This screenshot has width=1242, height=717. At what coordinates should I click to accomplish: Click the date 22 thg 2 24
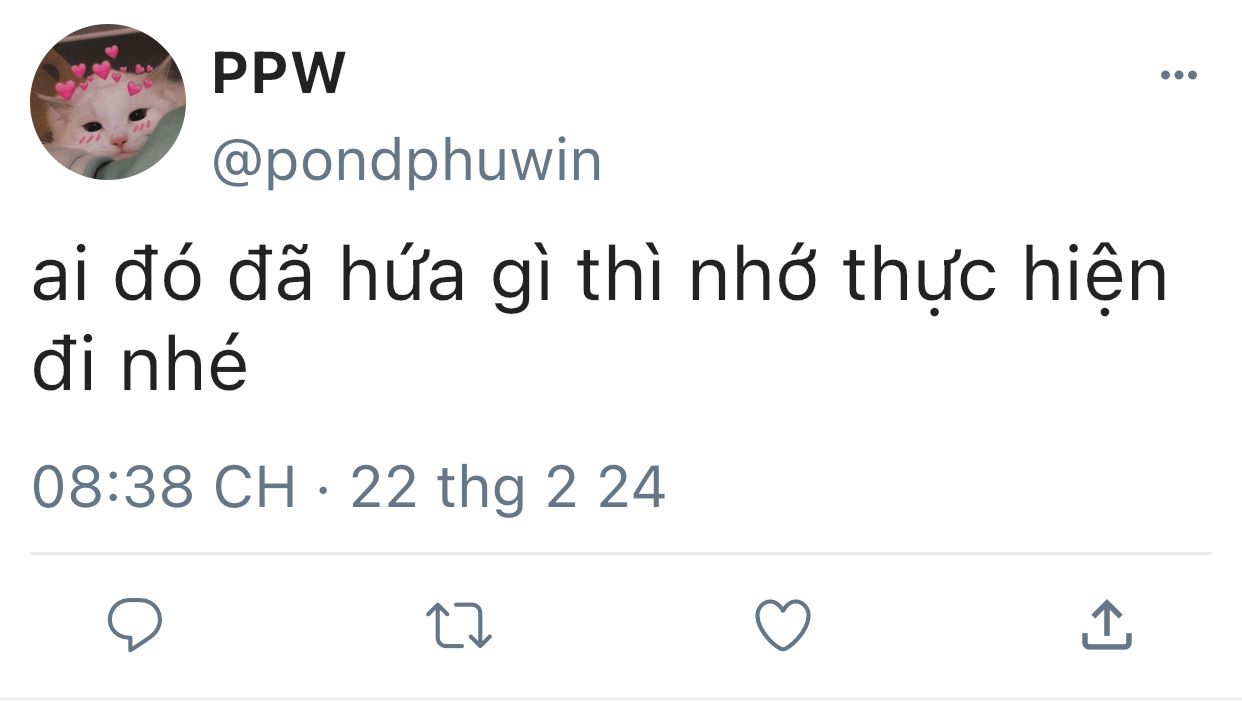(508, 488)
